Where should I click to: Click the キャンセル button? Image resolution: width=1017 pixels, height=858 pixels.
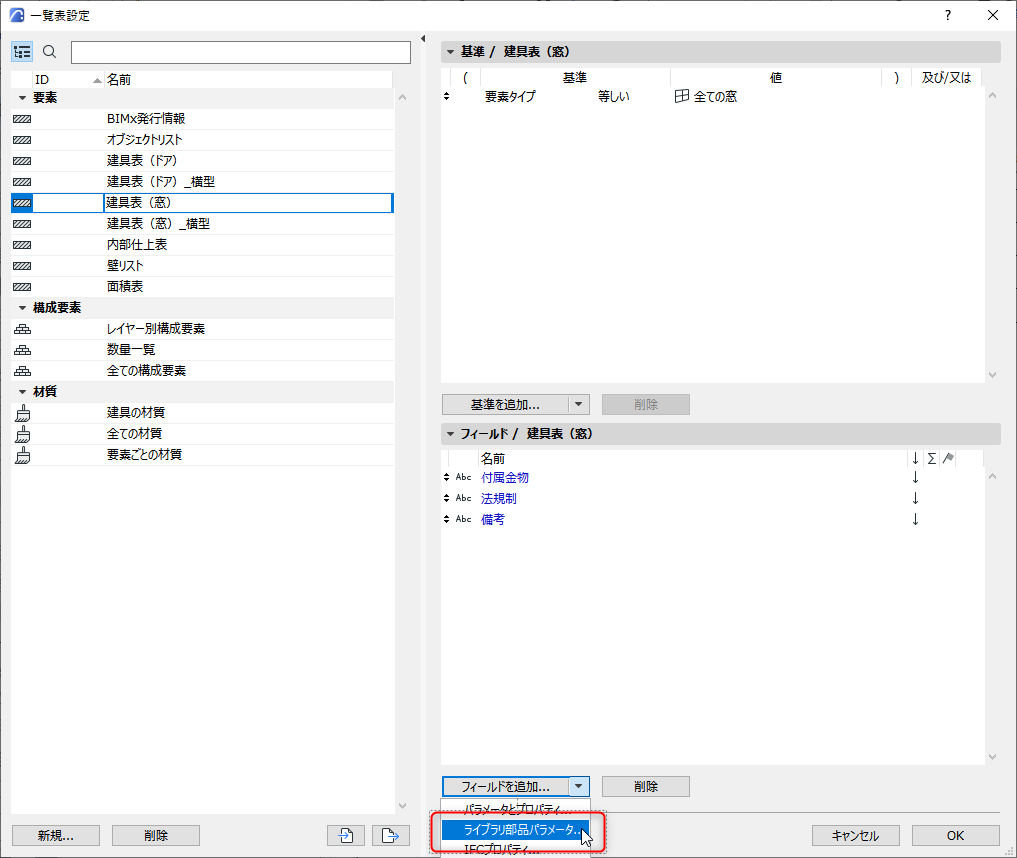tap(855, 835)
